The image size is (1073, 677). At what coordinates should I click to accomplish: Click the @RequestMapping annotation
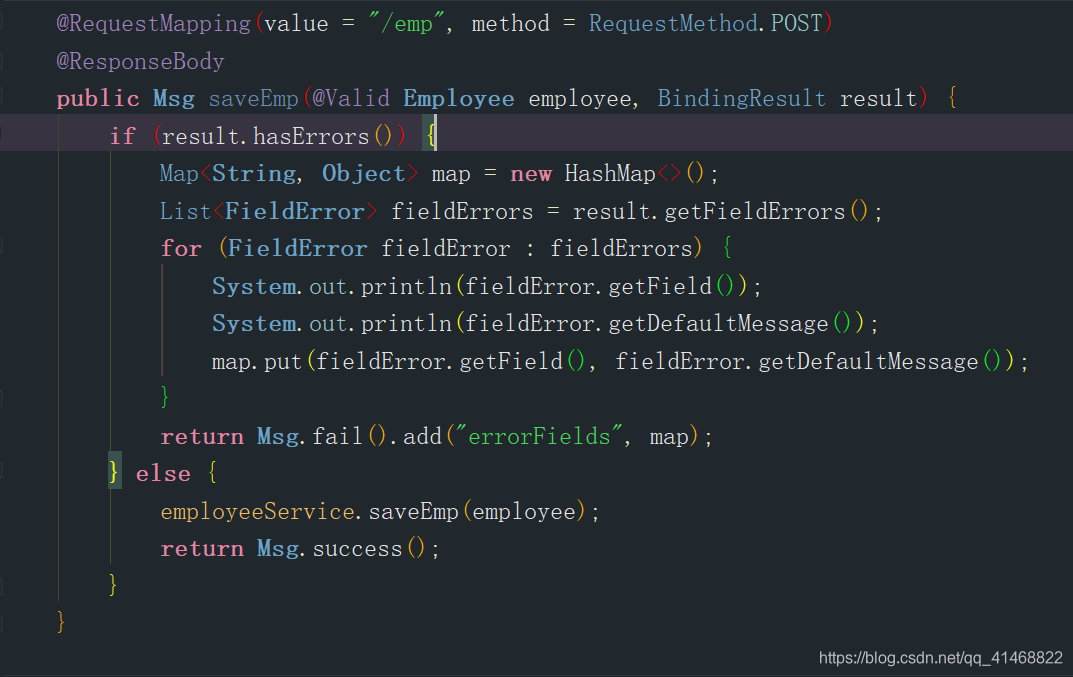coord(153,24)
